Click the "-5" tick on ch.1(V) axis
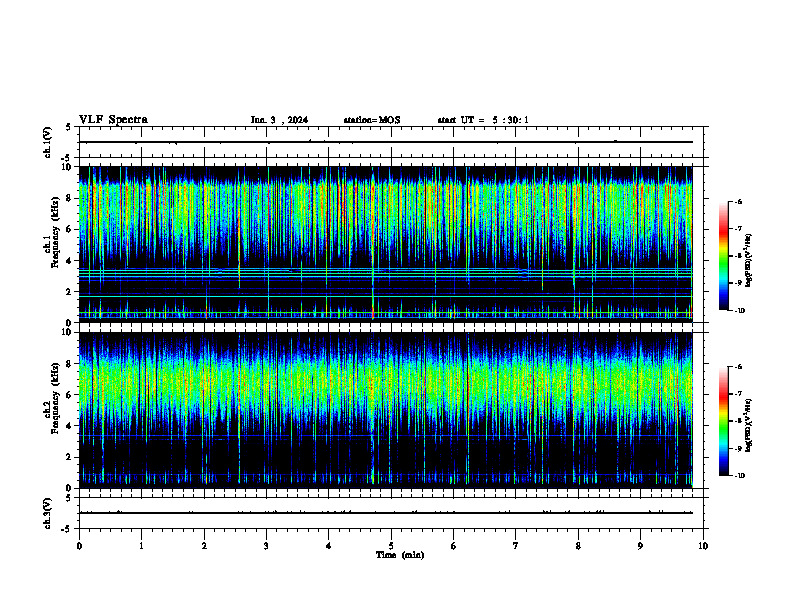The height and width of the screenshot is (612, 792). pyautogui.click(x=67, y=158)
